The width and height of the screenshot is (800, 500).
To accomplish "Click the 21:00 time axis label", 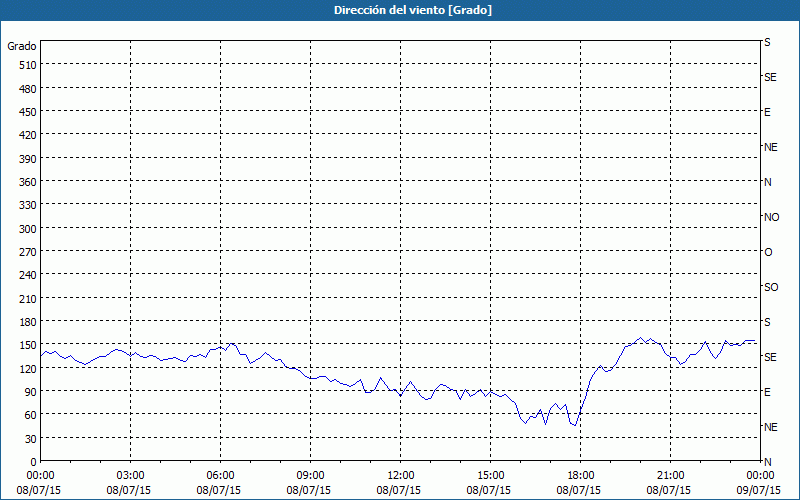I will point(670,476).
